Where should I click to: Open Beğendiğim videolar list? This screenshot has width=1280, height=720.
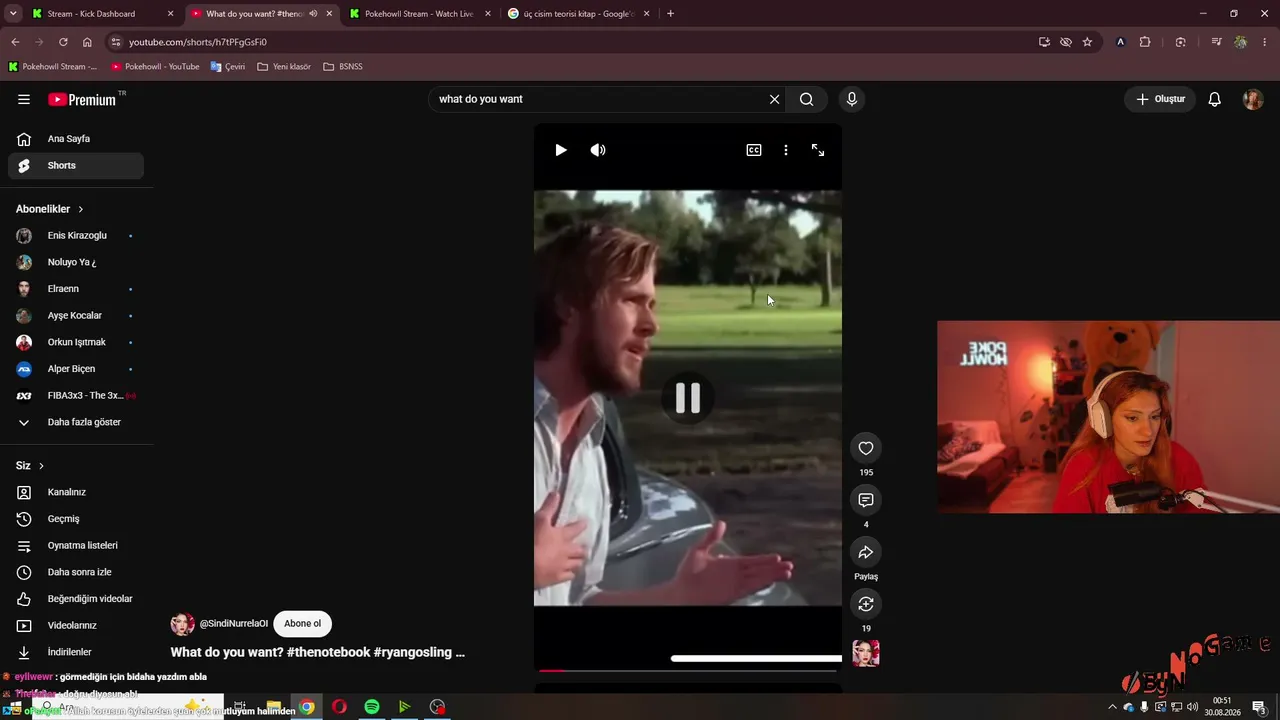(76, 599)
